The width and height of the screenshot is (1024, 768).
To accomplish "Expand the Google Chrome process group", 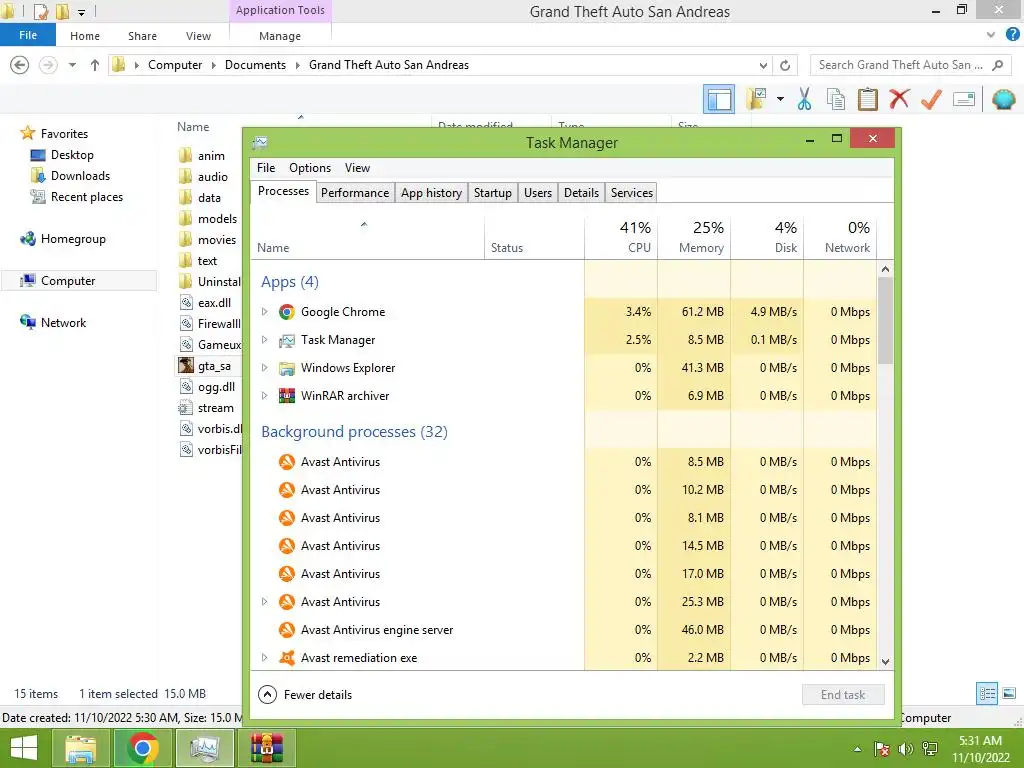I will (x=264, y=312).
